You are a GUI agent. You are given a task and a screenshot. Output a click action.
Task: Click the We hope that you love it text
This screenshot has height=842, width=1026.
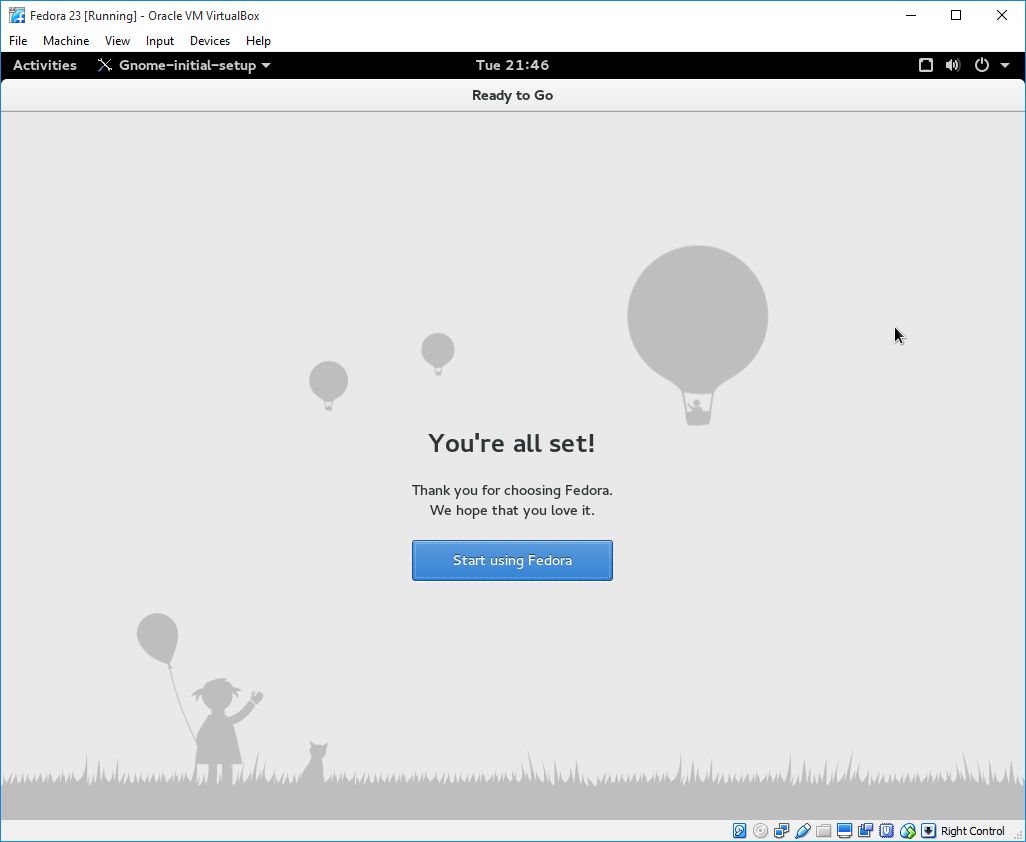point(512,510)
